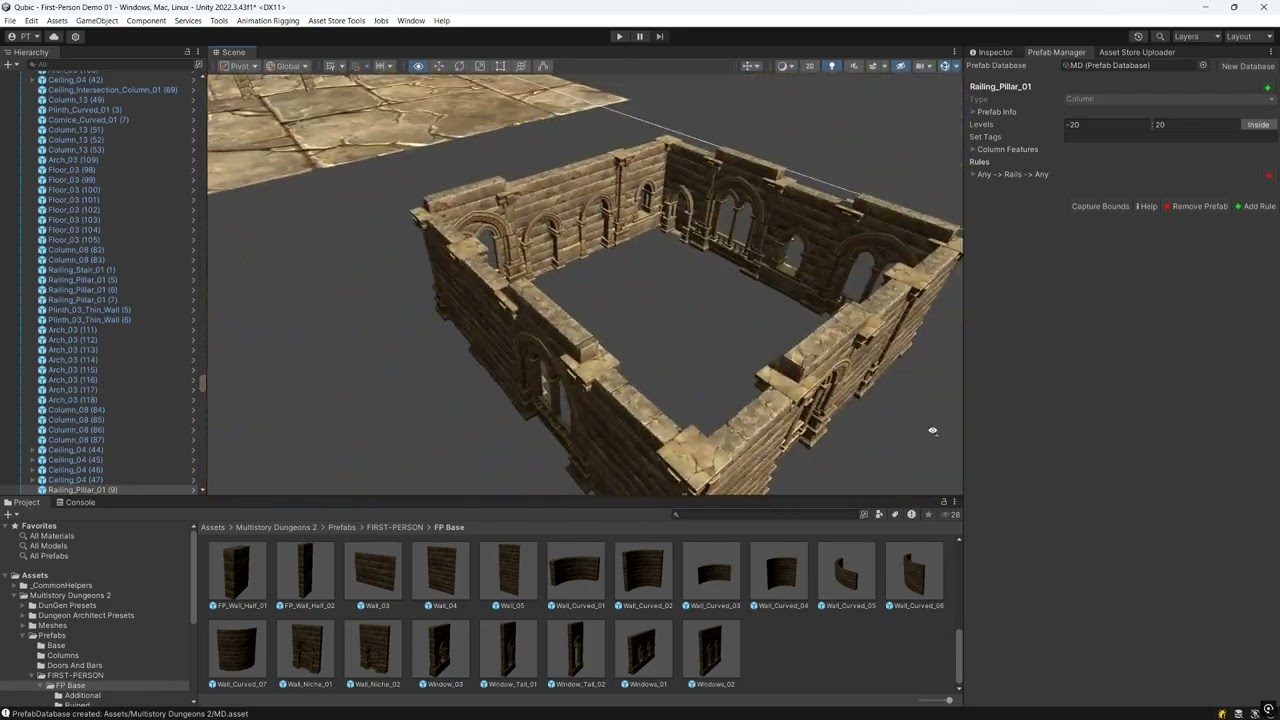Toggle scene audio icon
The width and height of the screenshot is (1280, 720).
[x=853, y=66]
